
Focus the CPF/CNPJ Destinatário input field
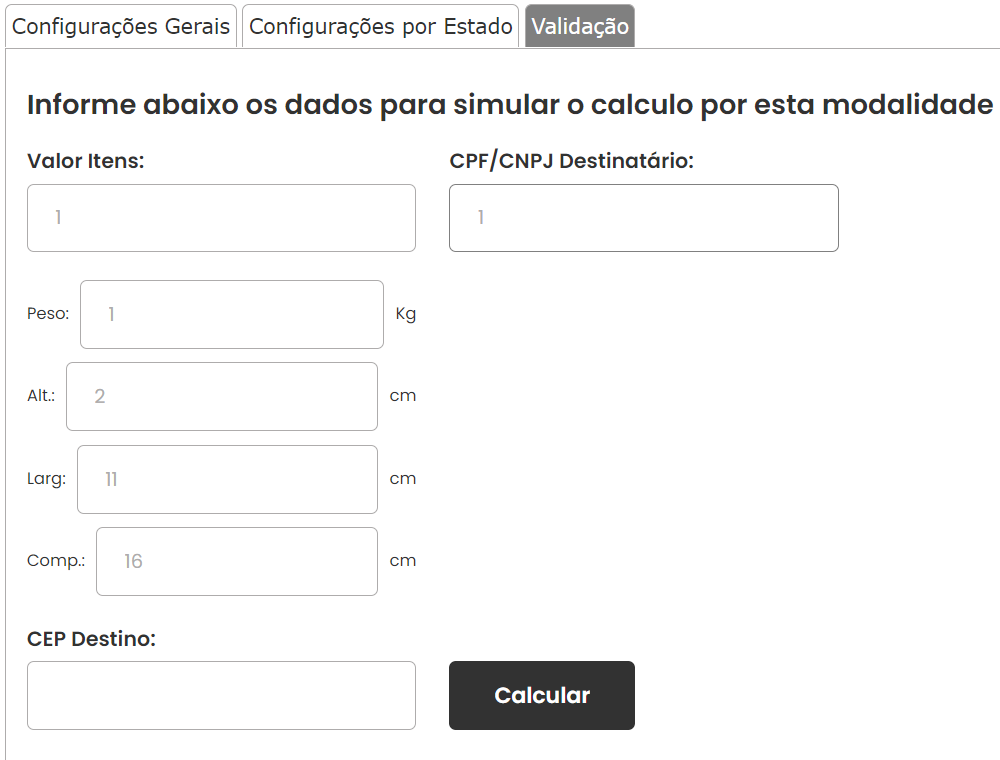click(x=643, y=218)
